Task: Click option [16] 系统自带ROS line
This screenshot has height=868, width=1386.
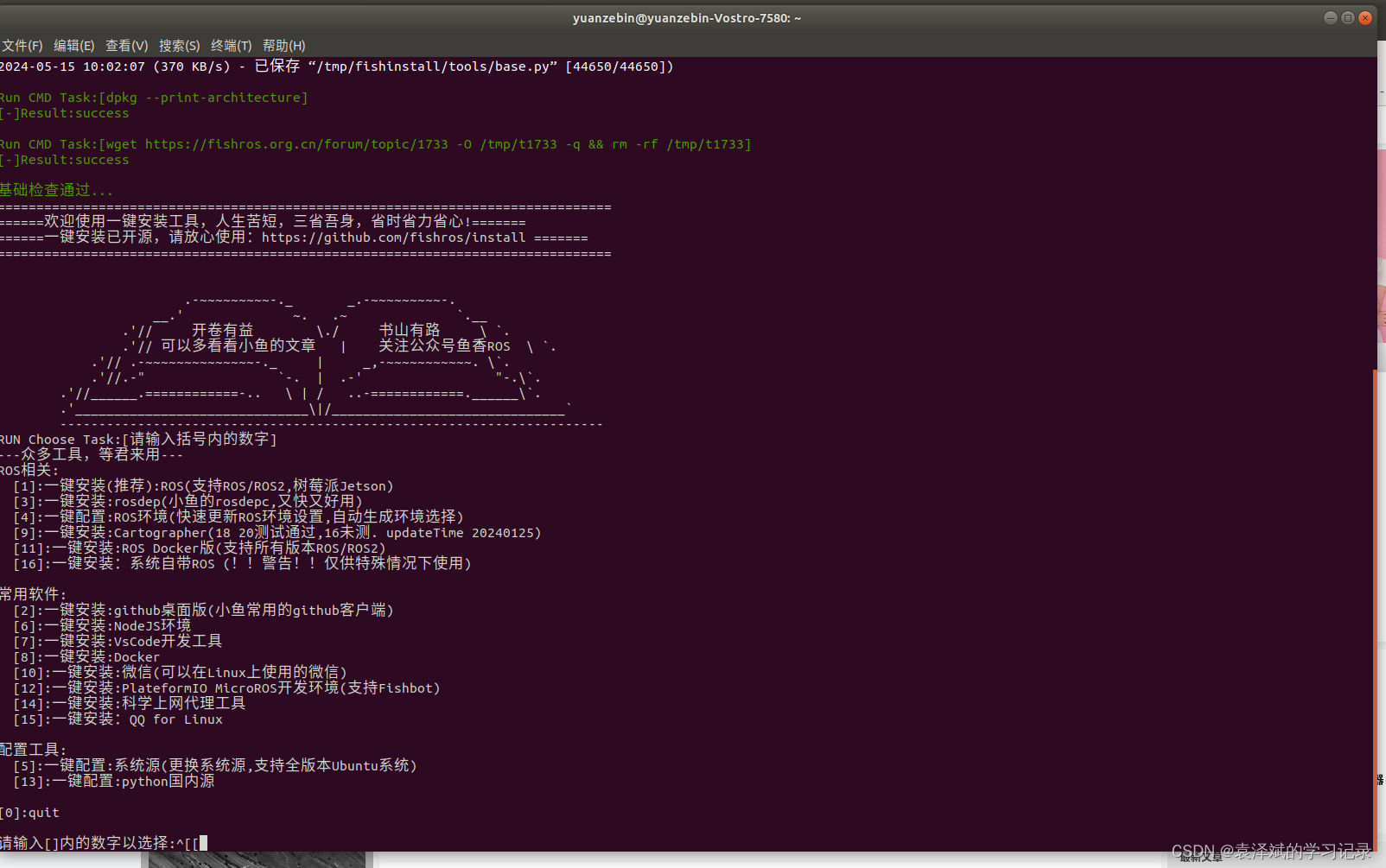Action: click(243, 564)
